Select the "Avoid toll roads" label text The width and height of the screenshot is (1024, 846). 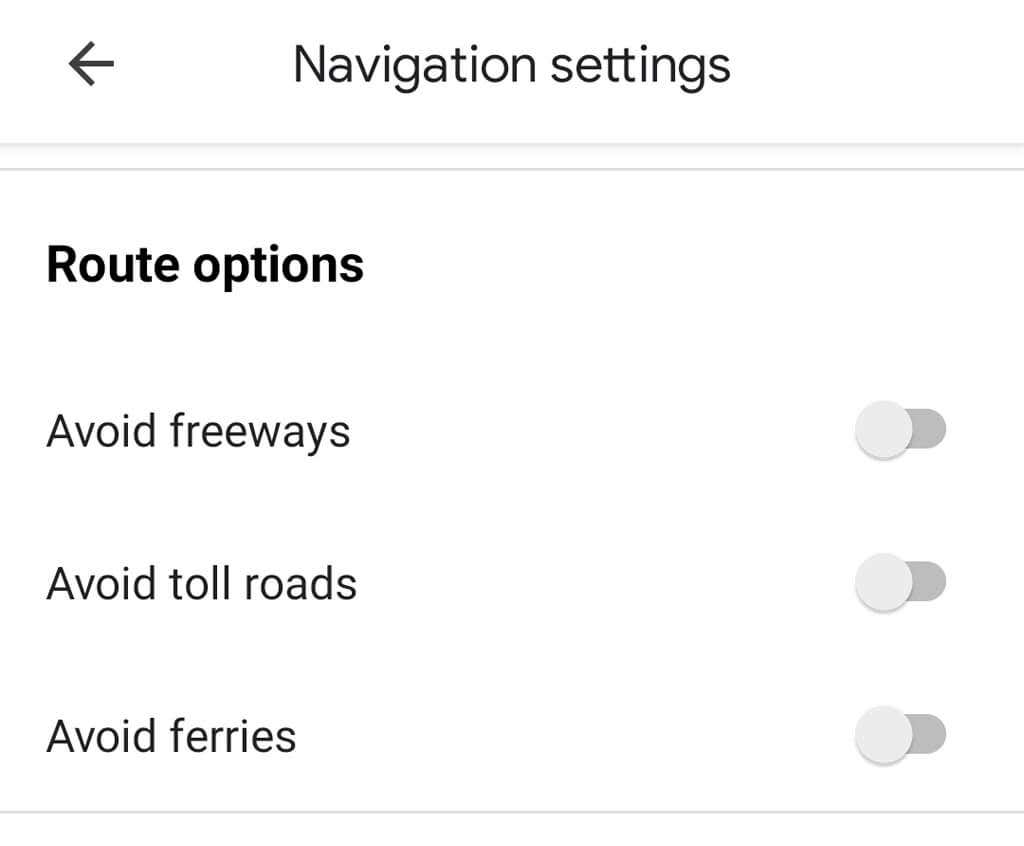click(x=201, y=584)
